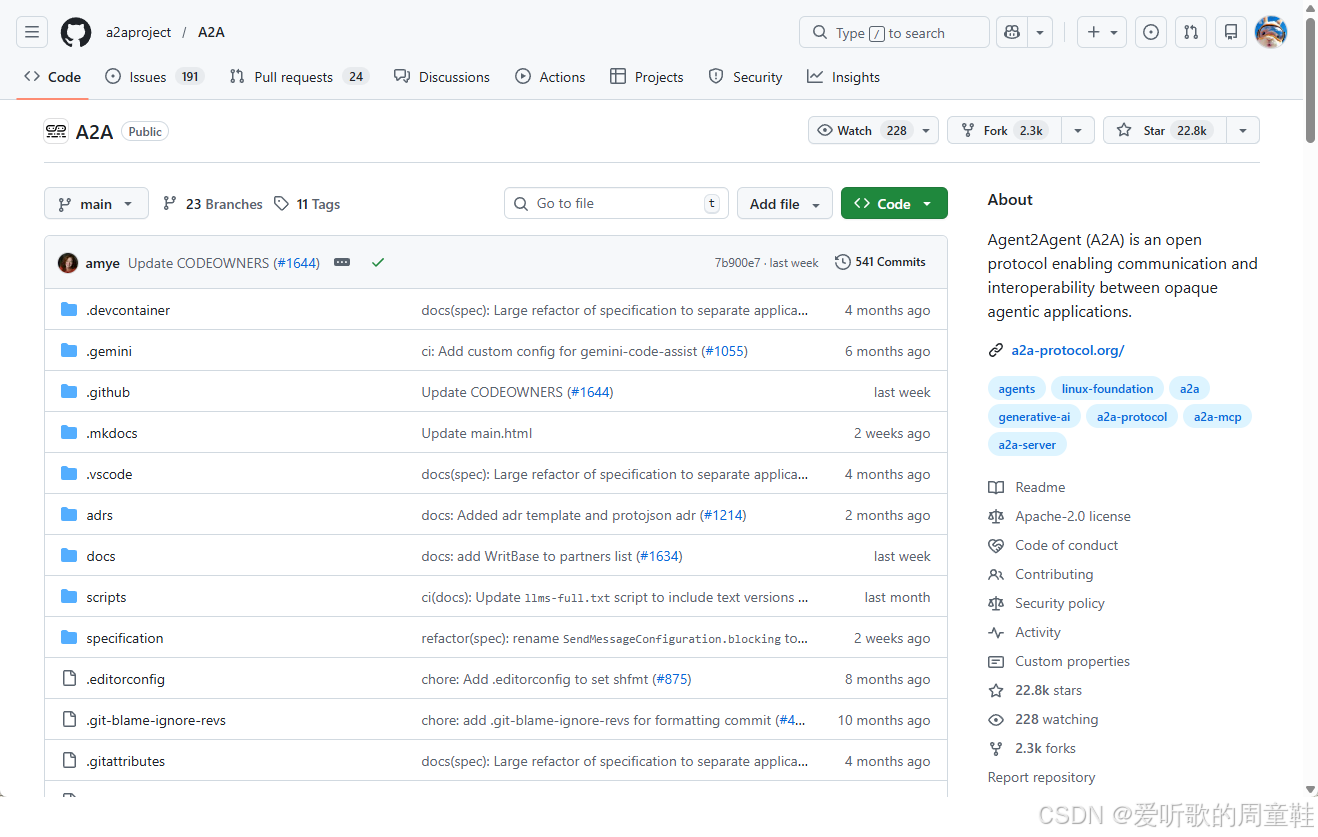This screenshot has height=837, width=1318.
Task: Open the scripts folder
Action: tap(106, 597)
